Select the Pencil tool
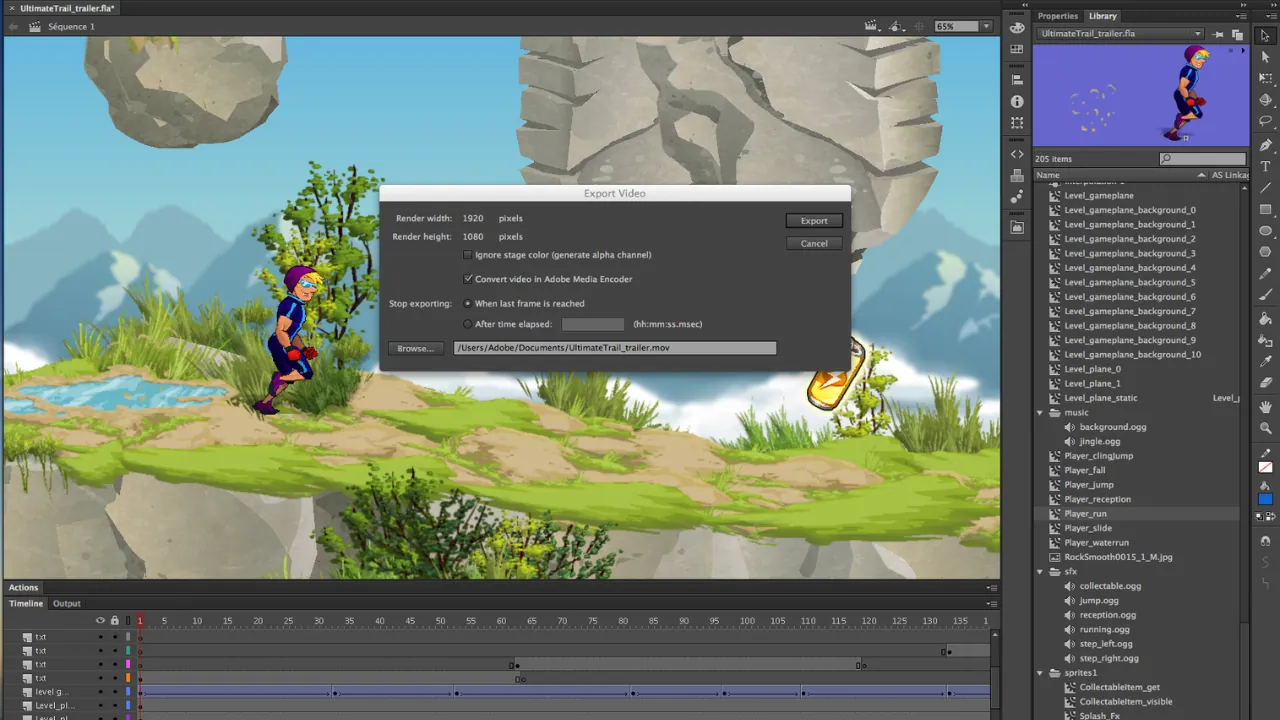 pos(1265,274)
